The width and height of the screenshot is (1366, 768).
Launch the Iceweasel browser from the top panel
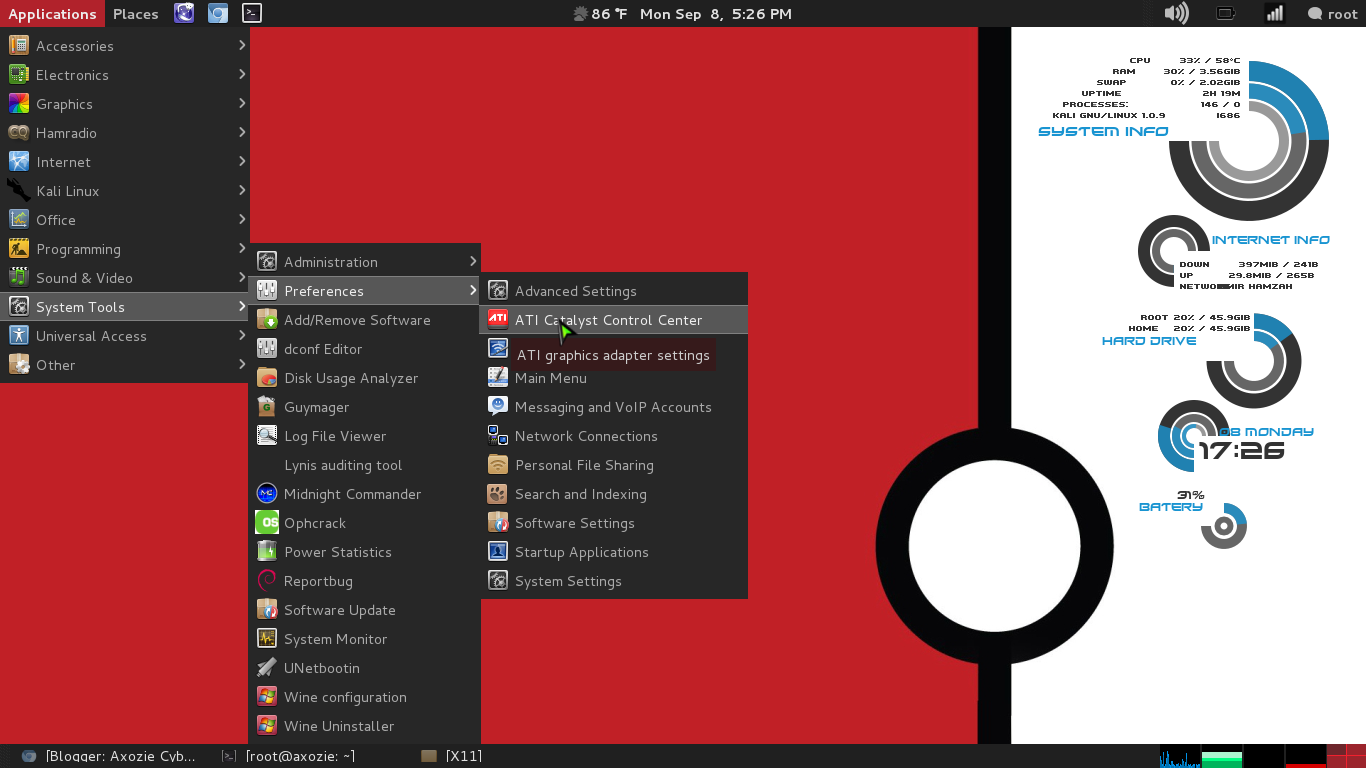point(184,13)
